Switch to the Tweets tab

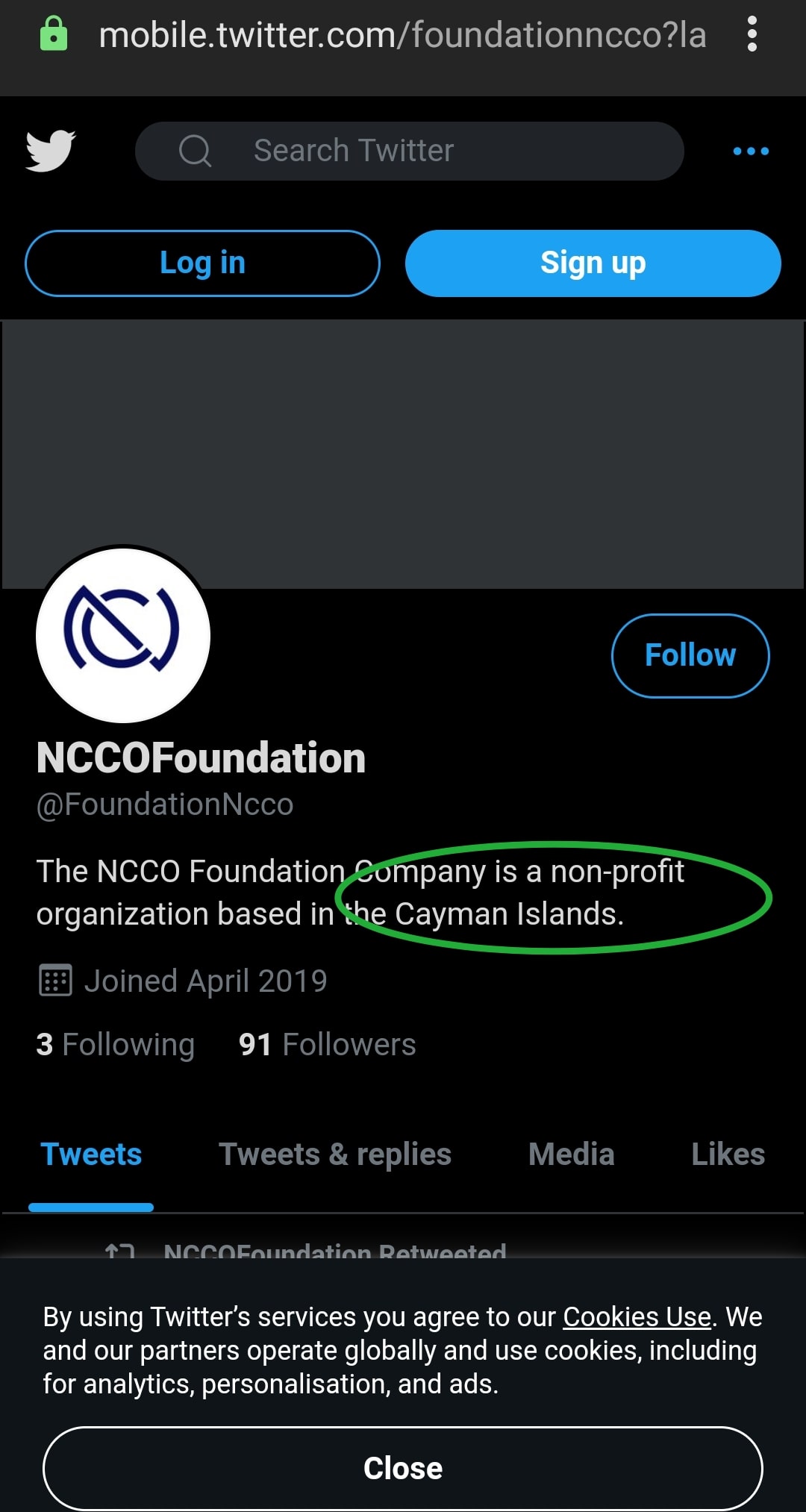(91, 1155)
